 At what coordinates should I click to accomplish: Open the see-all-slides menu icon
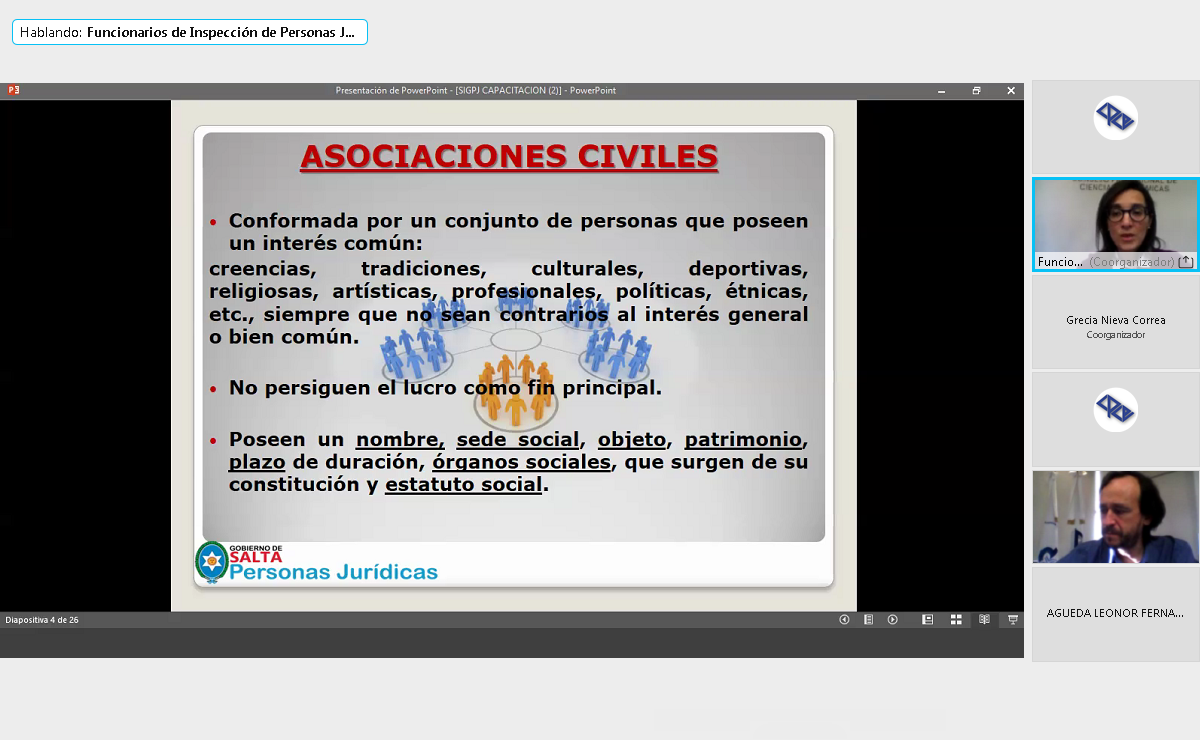pyautogui.click(x=868, y=620)
